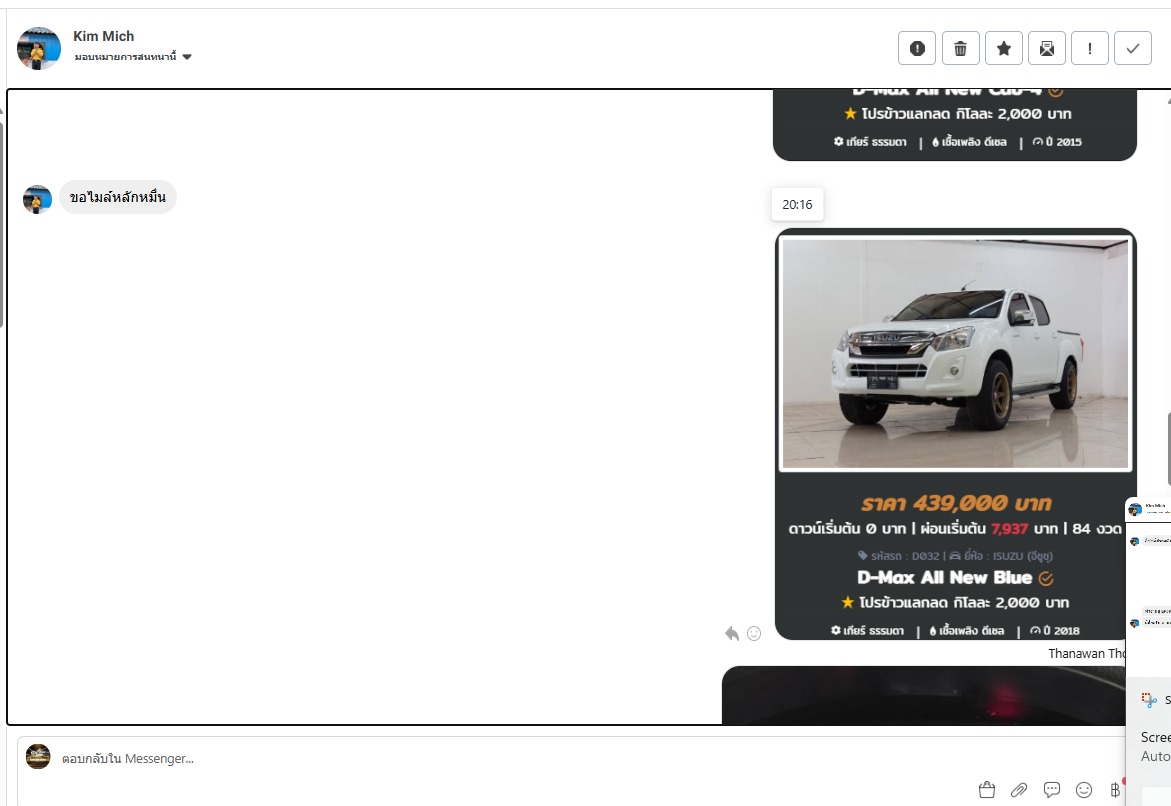The height and width of the screenshot is (806, 1171).
Task: Mark conversation as spam icon
Action: pyautogui.click(x=917, y=49)
